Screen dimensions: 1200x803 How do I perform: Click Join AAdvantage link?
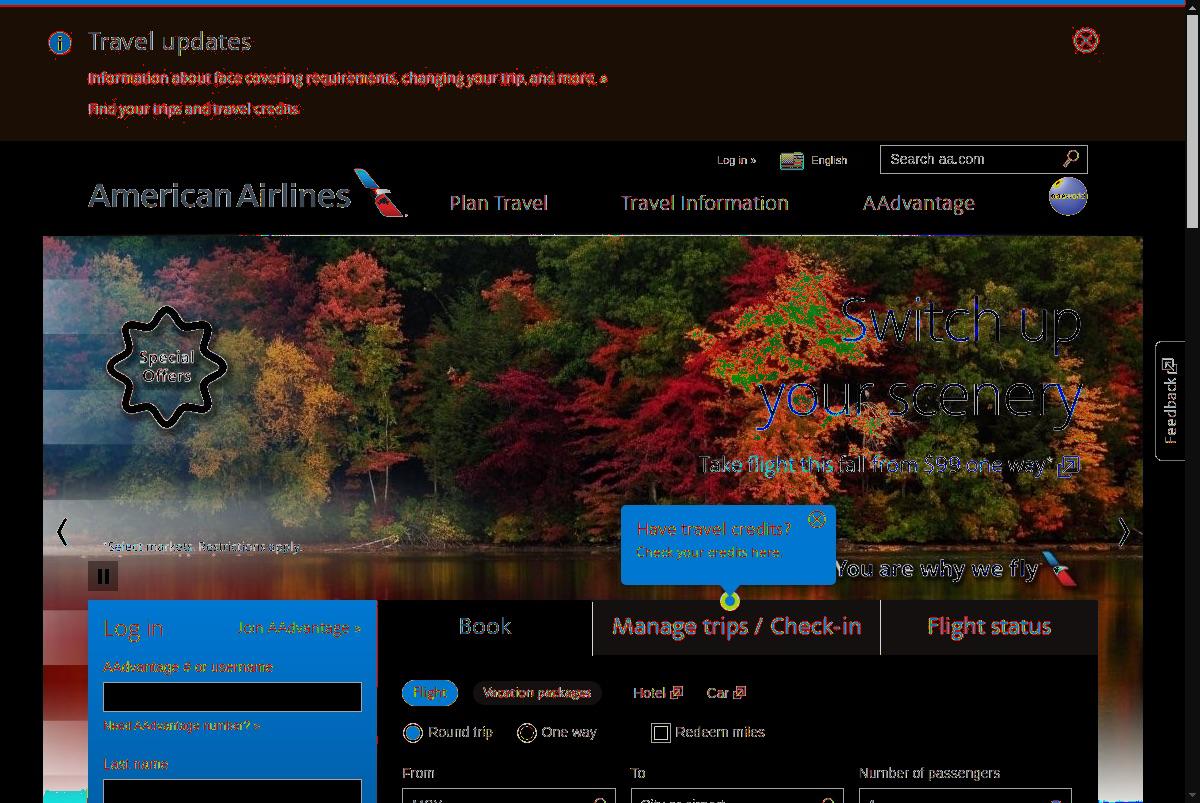click(x=299, y=628)
